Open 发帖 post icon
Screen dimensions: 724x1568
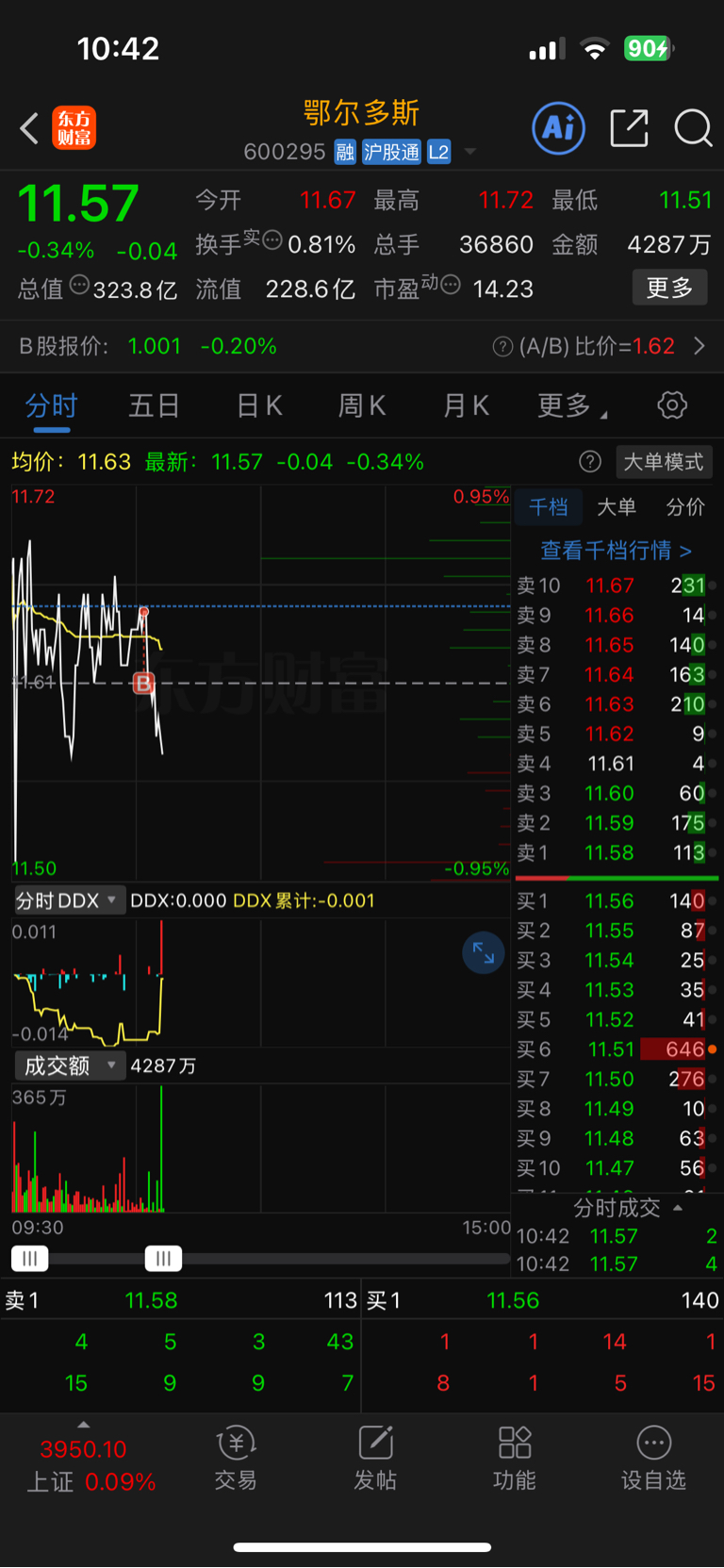[x=375, y=1458]
